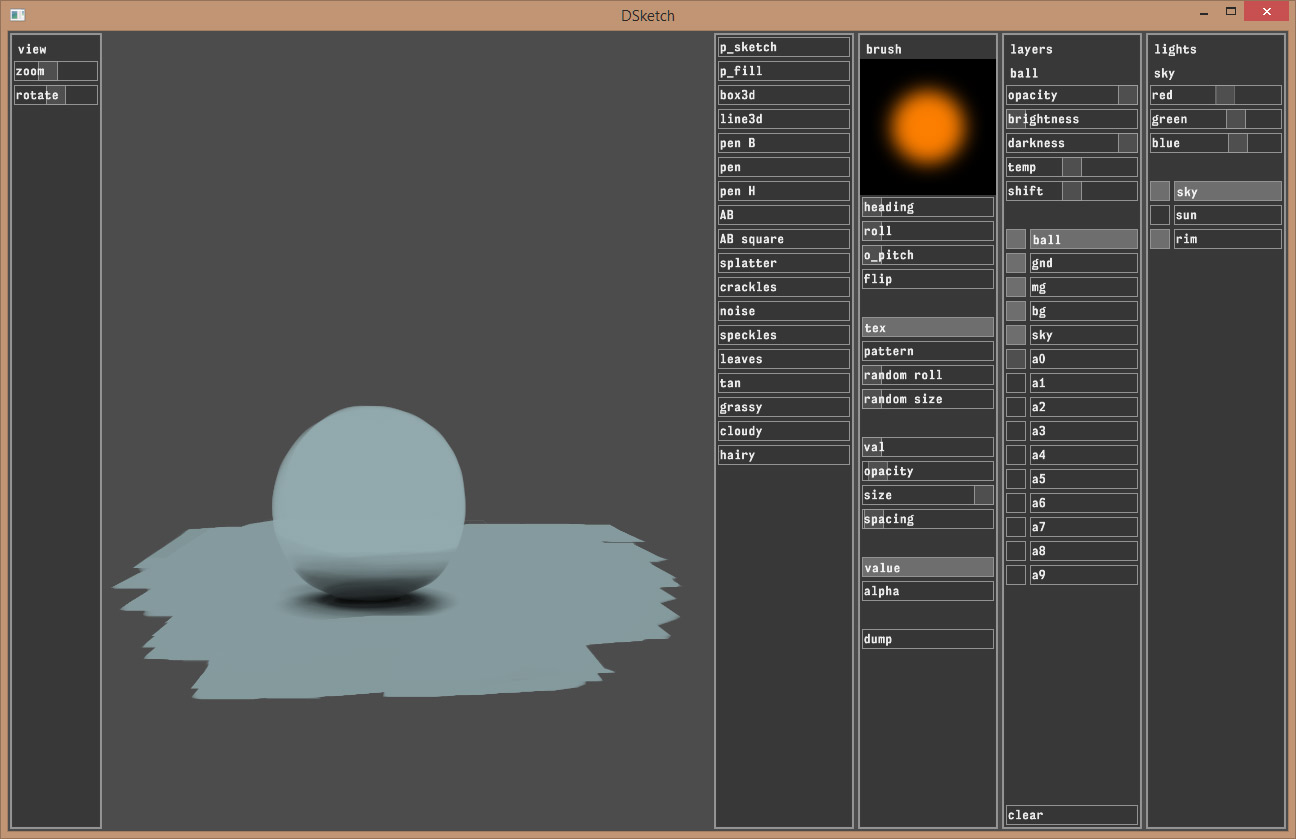
Task: Select the p_sketch brush preset
Action: [x=783, y=47]
